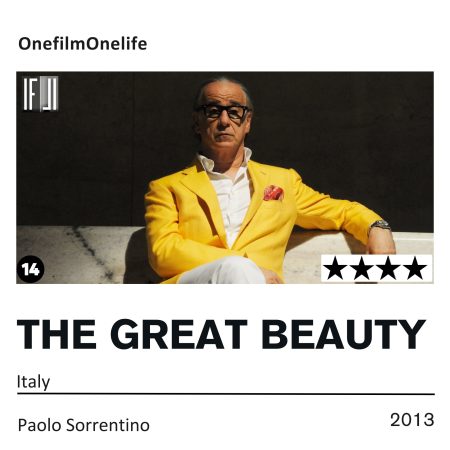The width and height of the screenshot is (450, 450).
Task: Open the OnefilmOnelife header link
Action: point(83,44)
